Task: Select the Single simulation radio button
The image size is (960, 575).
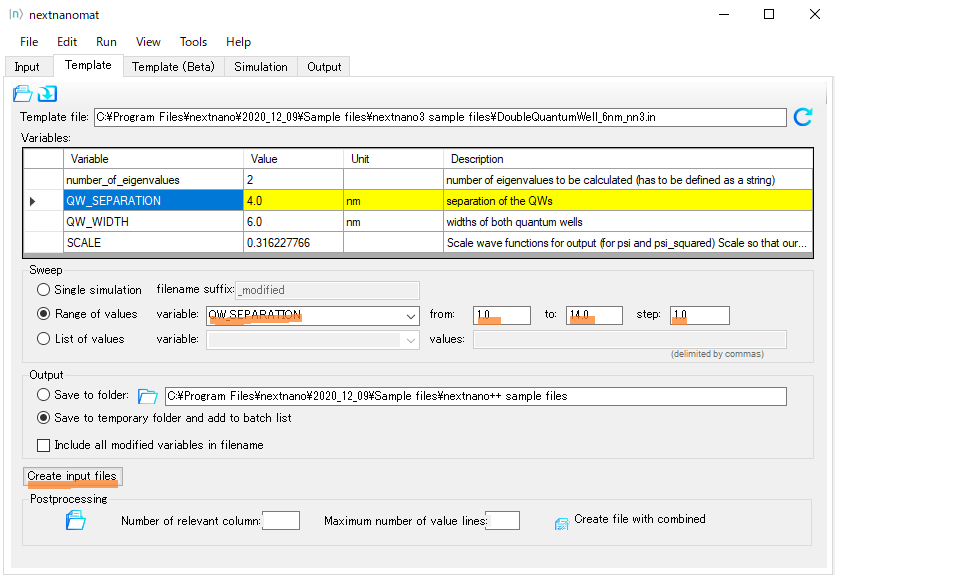Action: point(44,290)
